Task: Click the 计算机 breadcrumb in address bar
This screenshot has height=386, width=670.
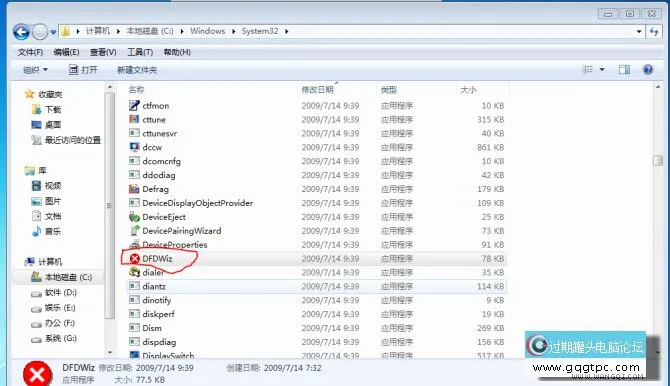Action: (98, 31)
